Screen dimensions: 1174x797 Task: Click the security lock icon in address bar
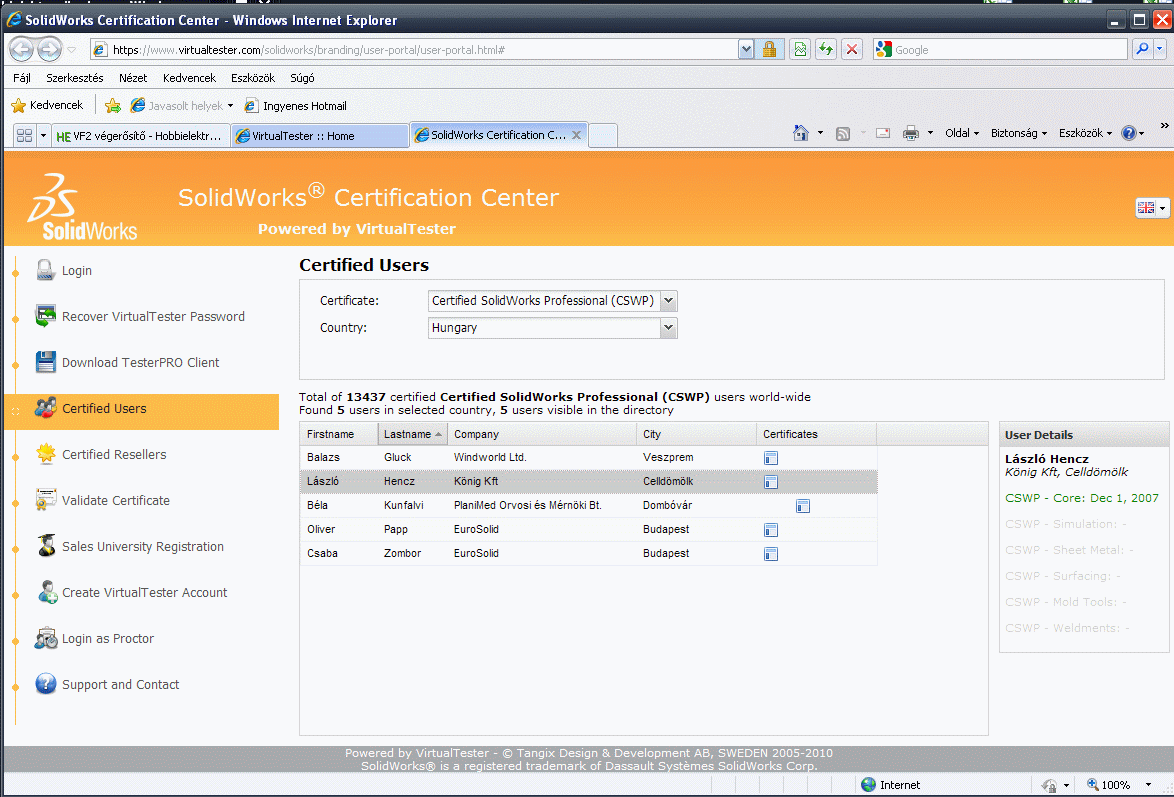(769, 49)
